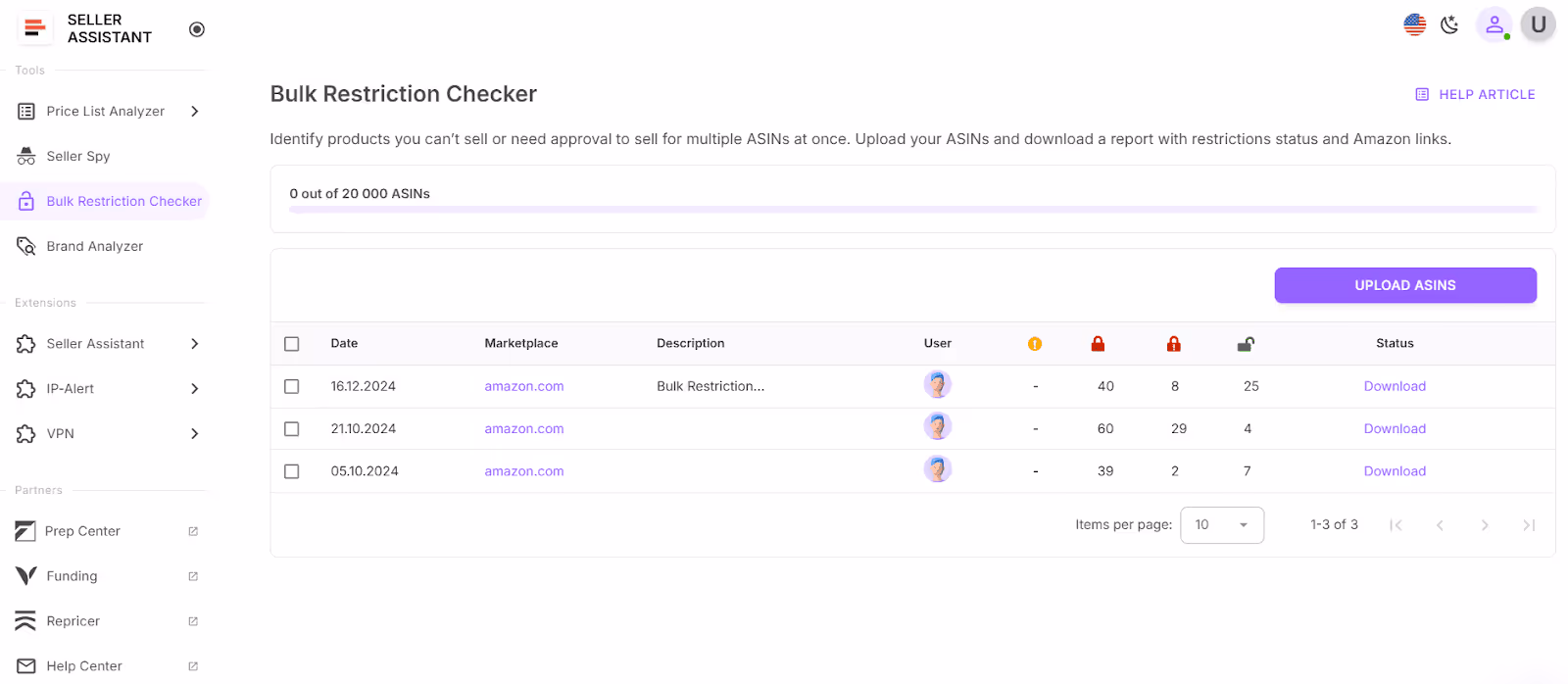Download the 05.10.2024 report
1568x684 pixels.
pos(1395,471)
